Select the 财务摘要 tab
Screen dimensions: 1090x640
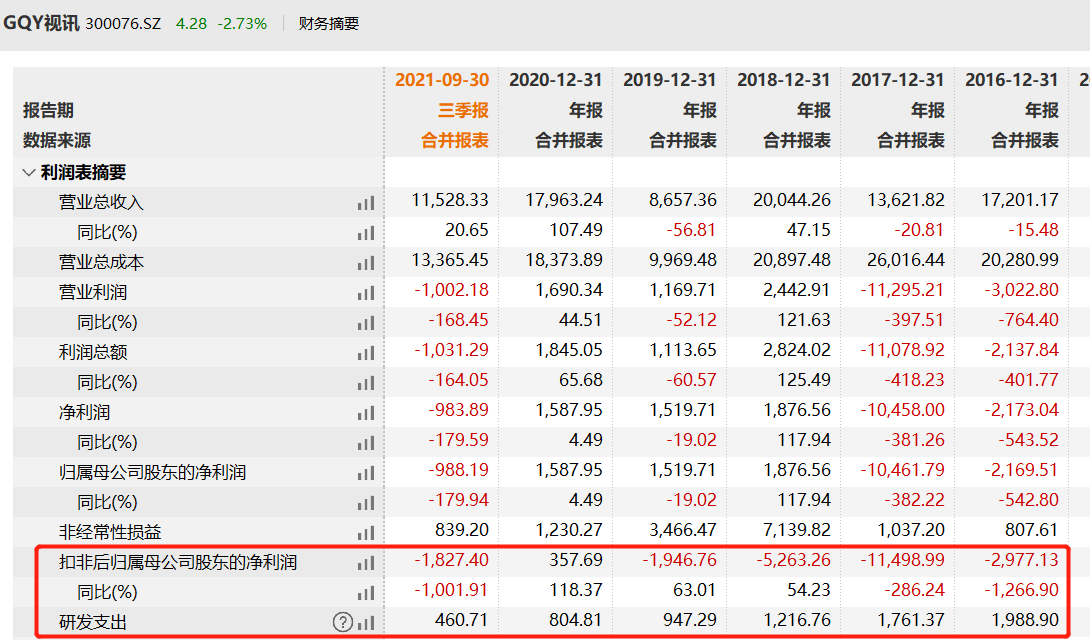tap(328, 23)
